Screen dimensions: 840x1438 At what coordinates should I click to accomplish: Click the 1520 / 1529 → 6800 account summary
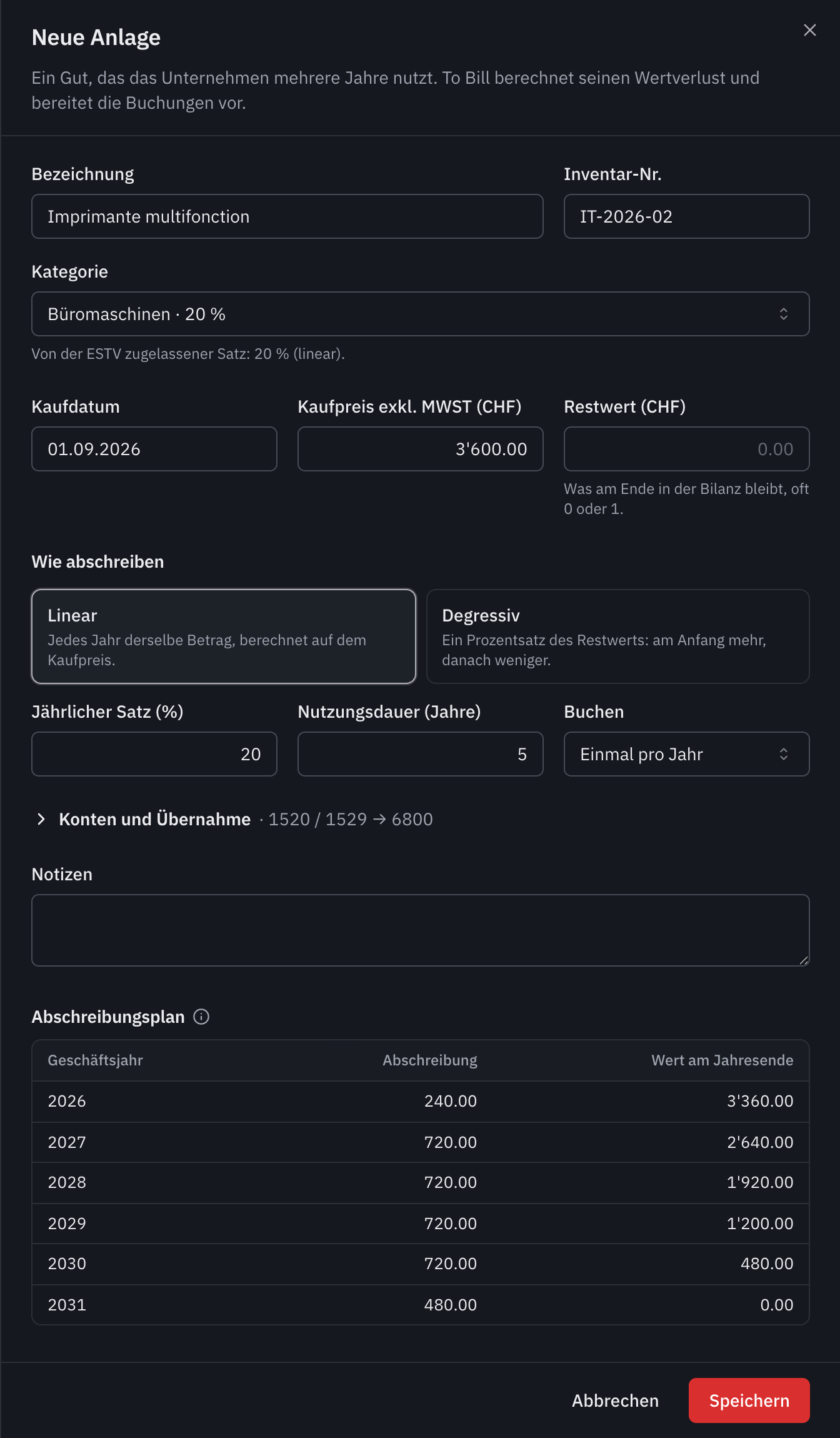pyautogui.click(x=351, y=819)
